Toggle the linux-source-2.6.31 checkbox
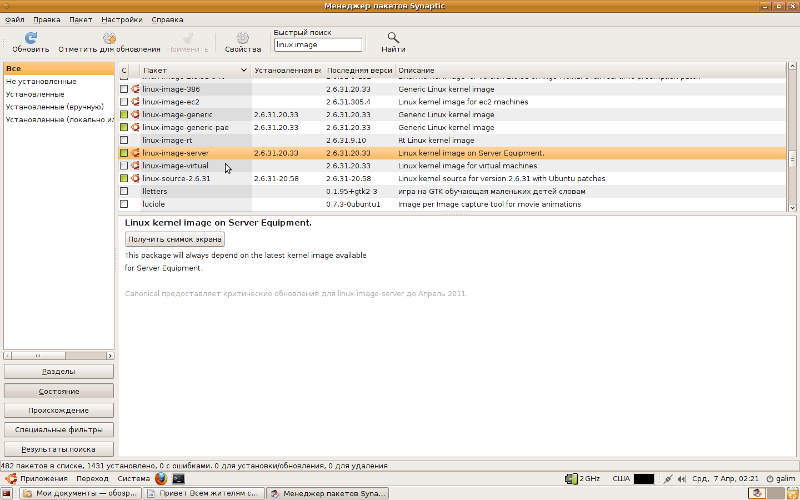800x500 pixels. 123,178
